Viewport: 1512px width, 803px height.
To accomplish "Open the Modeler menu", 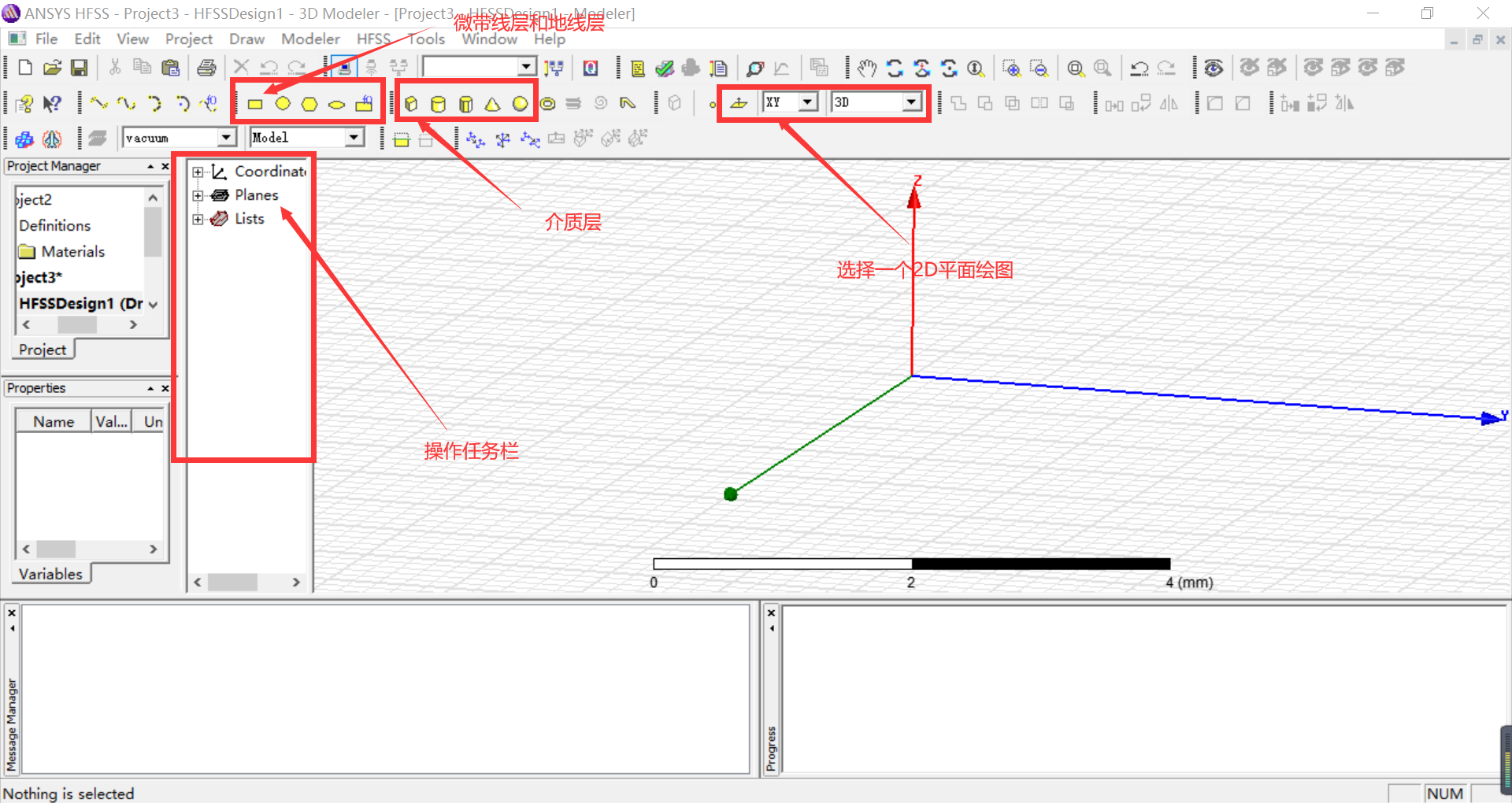I will pyautogui.click(x=310, y=39).
